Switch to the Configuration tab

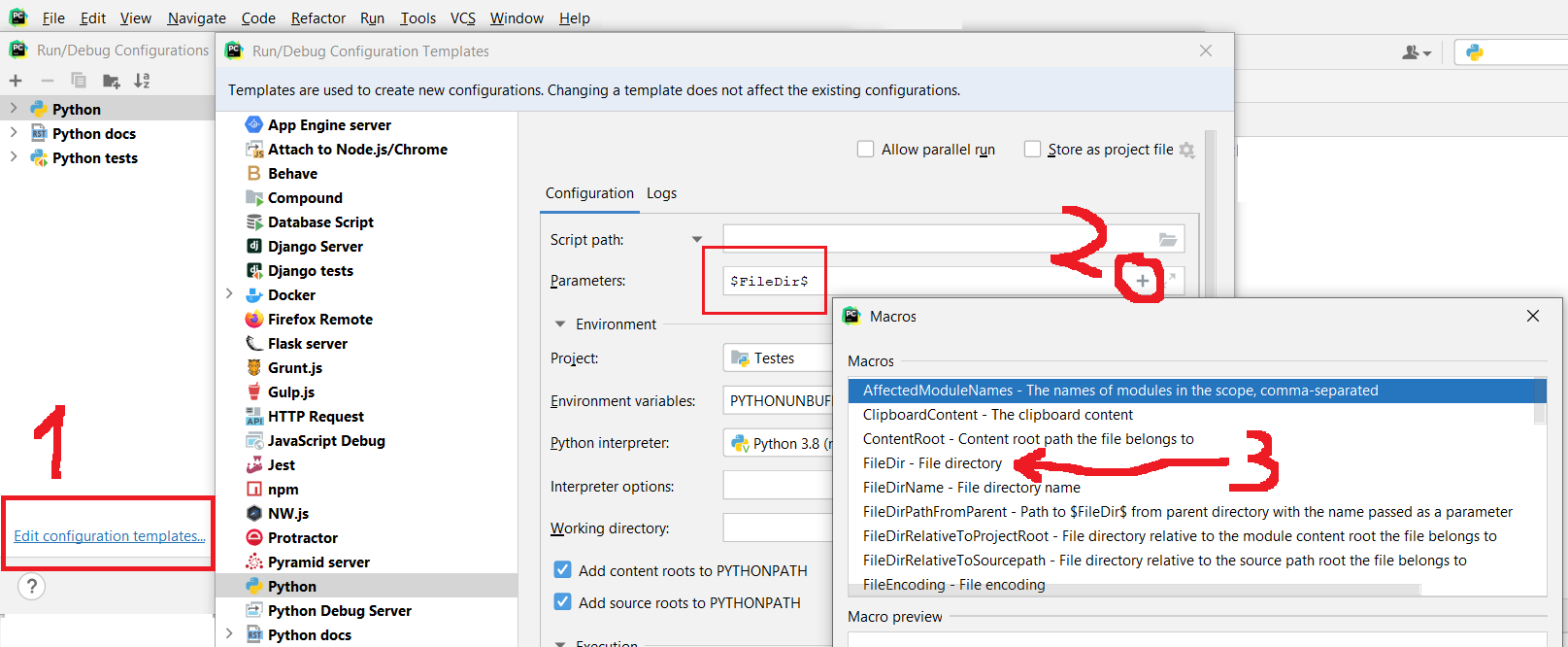[x=589, y=193]
